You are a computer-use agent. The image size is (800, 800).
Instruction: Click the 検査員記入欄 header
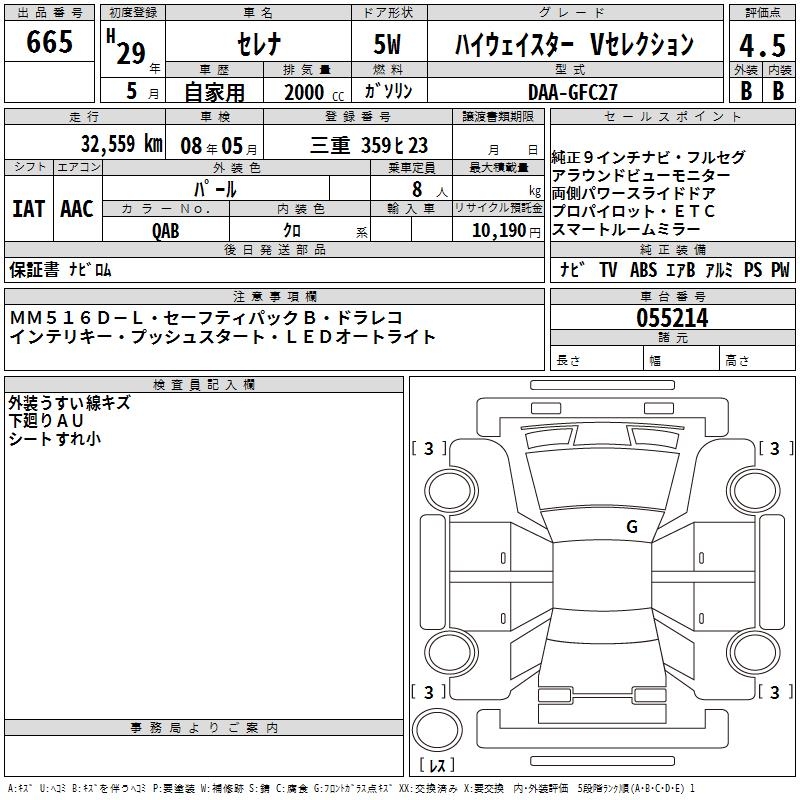[204, 385]
